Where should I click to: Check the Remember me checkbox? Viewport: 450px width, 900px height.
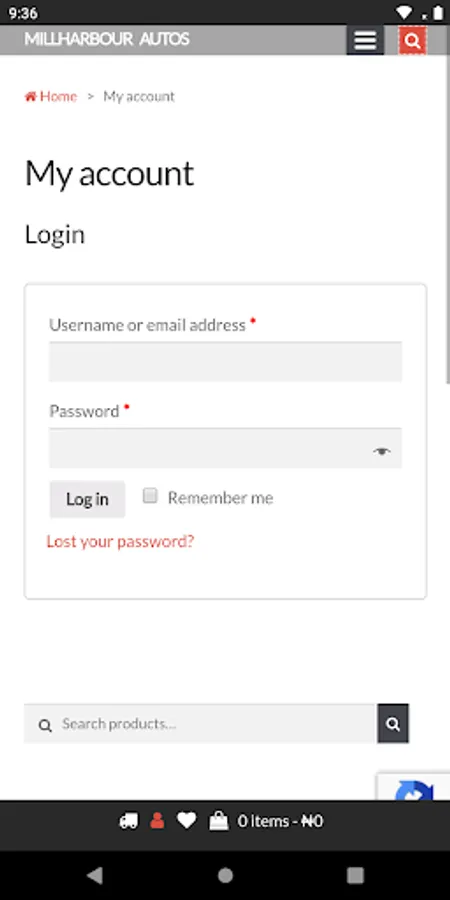point(150,495)
